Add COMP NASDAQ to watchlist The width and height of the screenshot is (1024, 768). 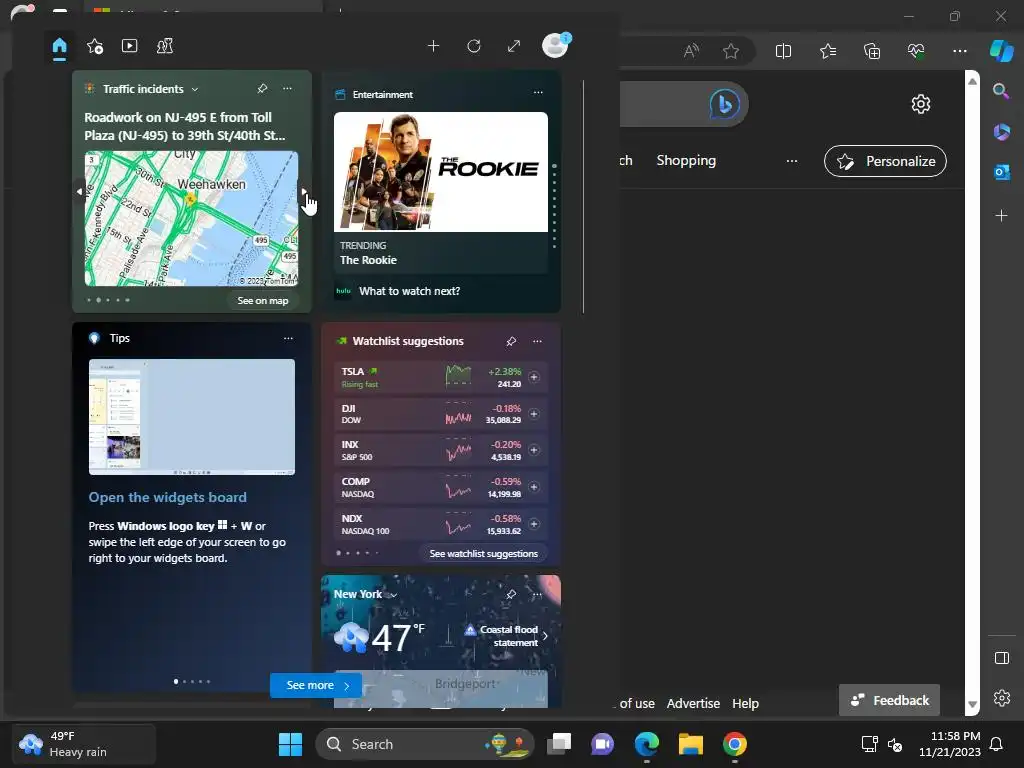click(x=534, y=487)
